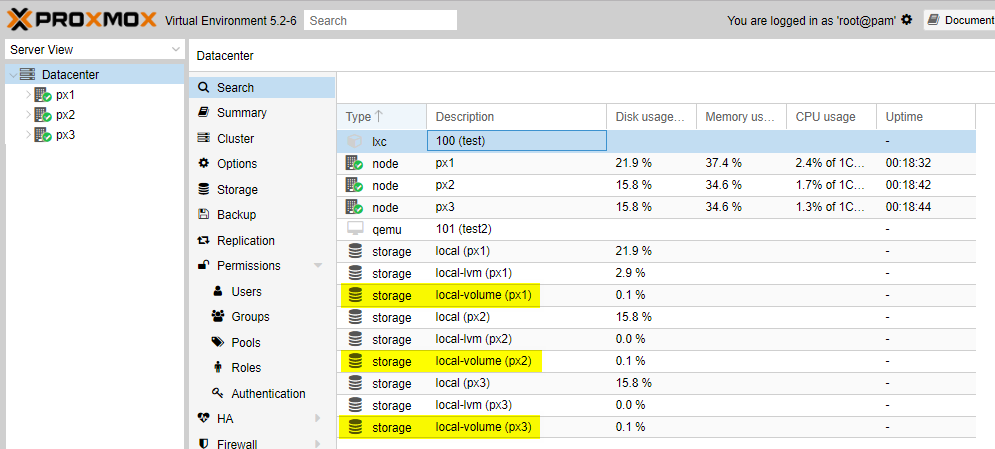This screenshot has width=995, height=449.
Task: Expand the px1 node in tree
Action: [27, 95]
